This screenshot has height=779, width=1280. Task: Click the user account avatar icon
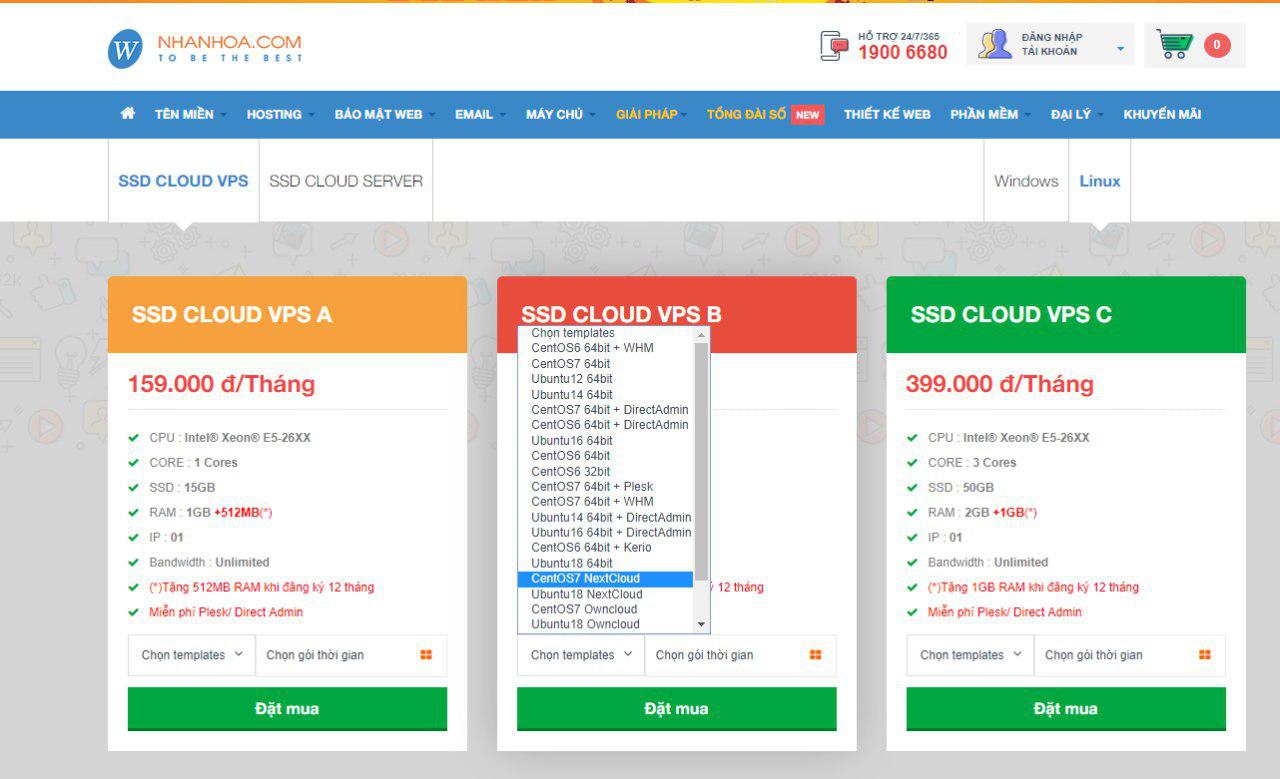994,45
